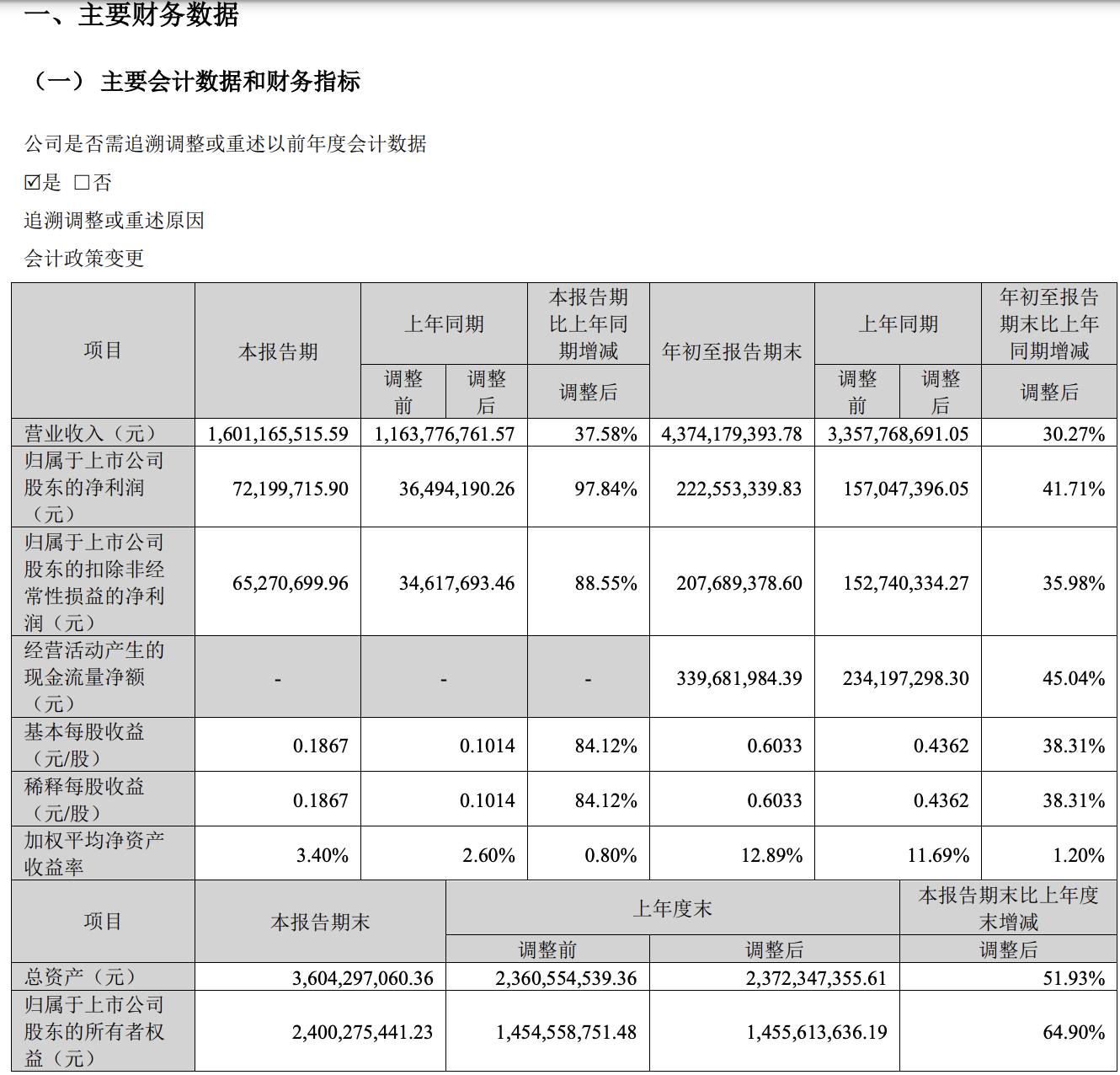
Task: Select percentage 0.80%
Action: click(611, 855)
